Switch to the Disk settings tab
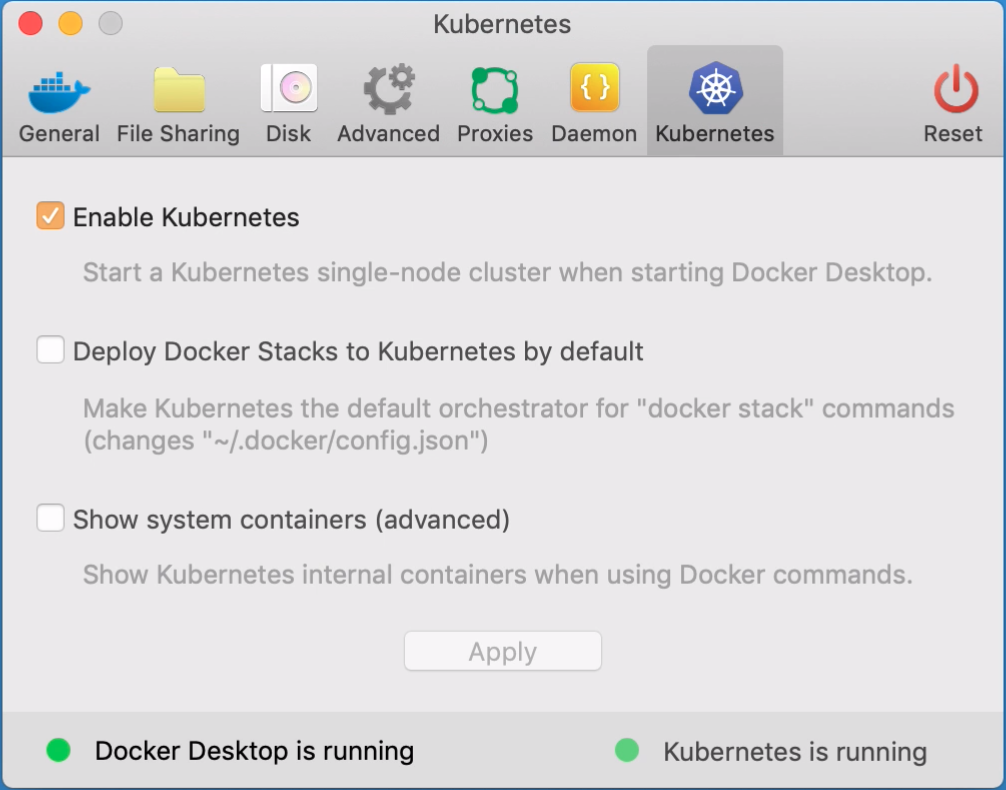Image resolution: width=1006 pixels, height=790 pixels. [x=289, y=103]
